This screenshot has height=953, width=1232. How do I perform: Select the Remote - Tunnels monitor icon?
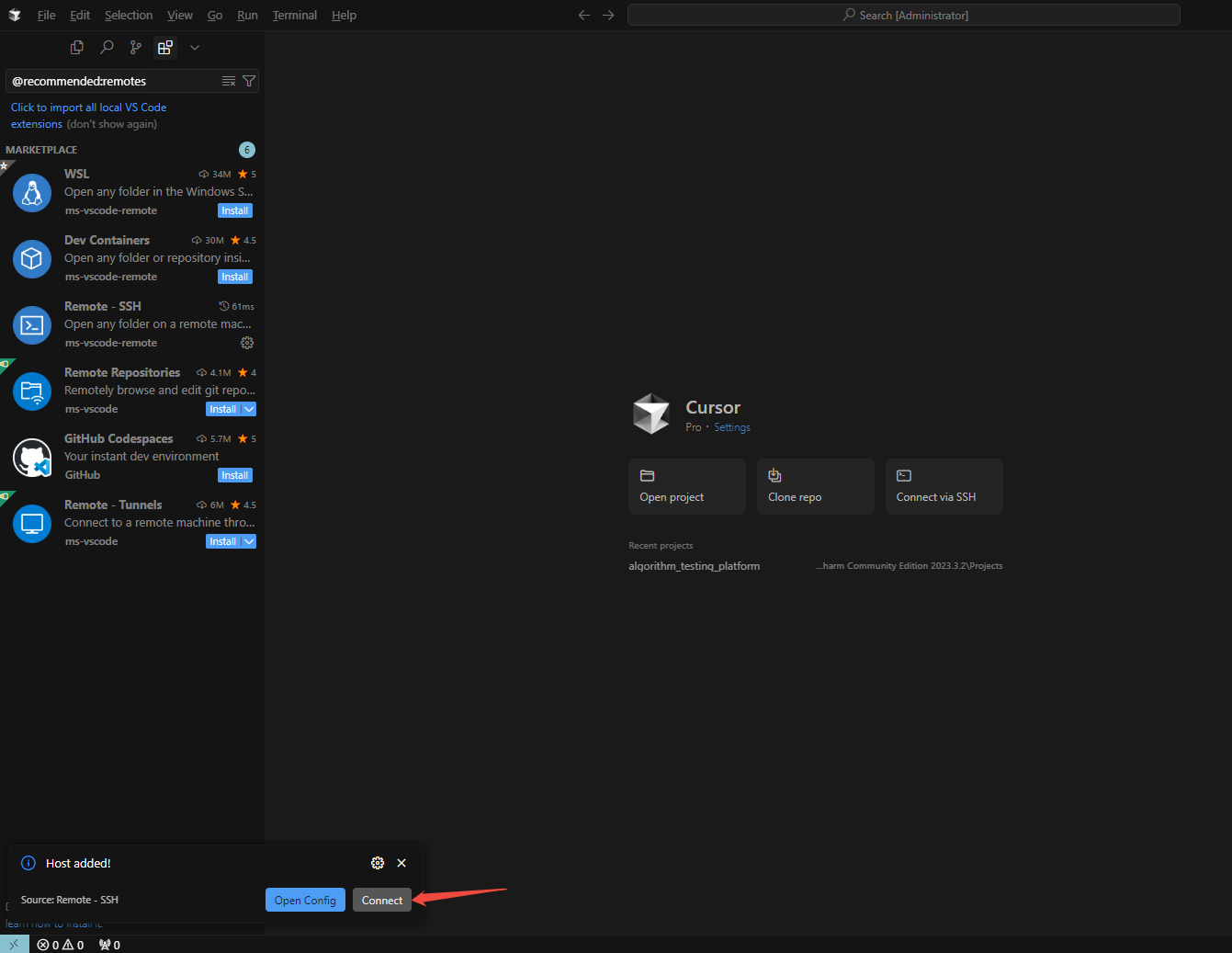coord(32,524)
